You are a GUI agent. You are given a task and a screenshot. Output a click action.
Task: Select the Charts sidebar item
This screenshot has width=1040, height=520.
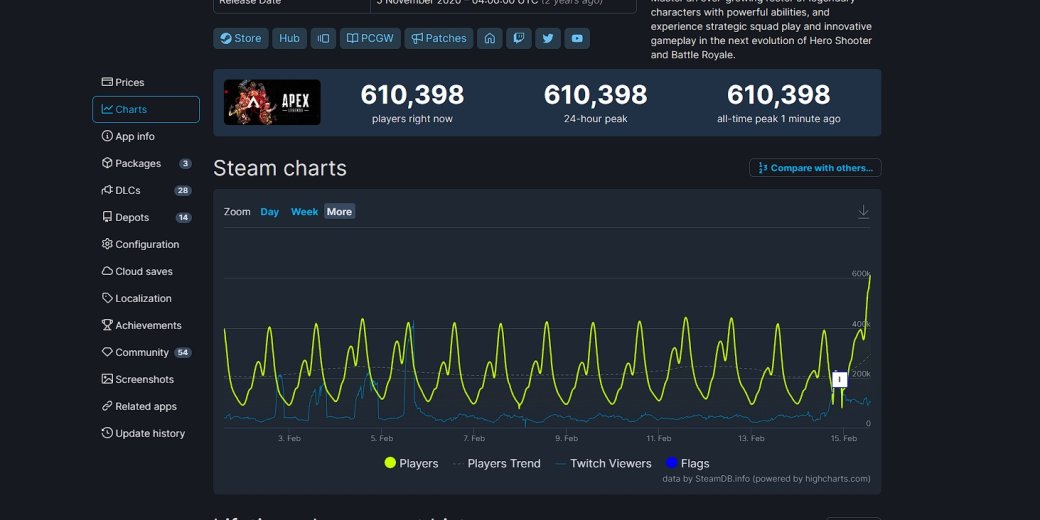click(146, 109)
